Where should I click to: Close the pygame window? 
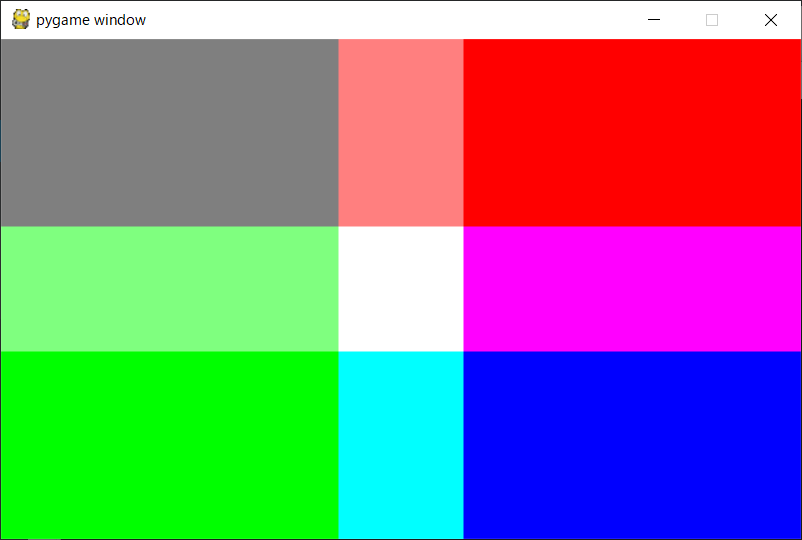[771, 20]
